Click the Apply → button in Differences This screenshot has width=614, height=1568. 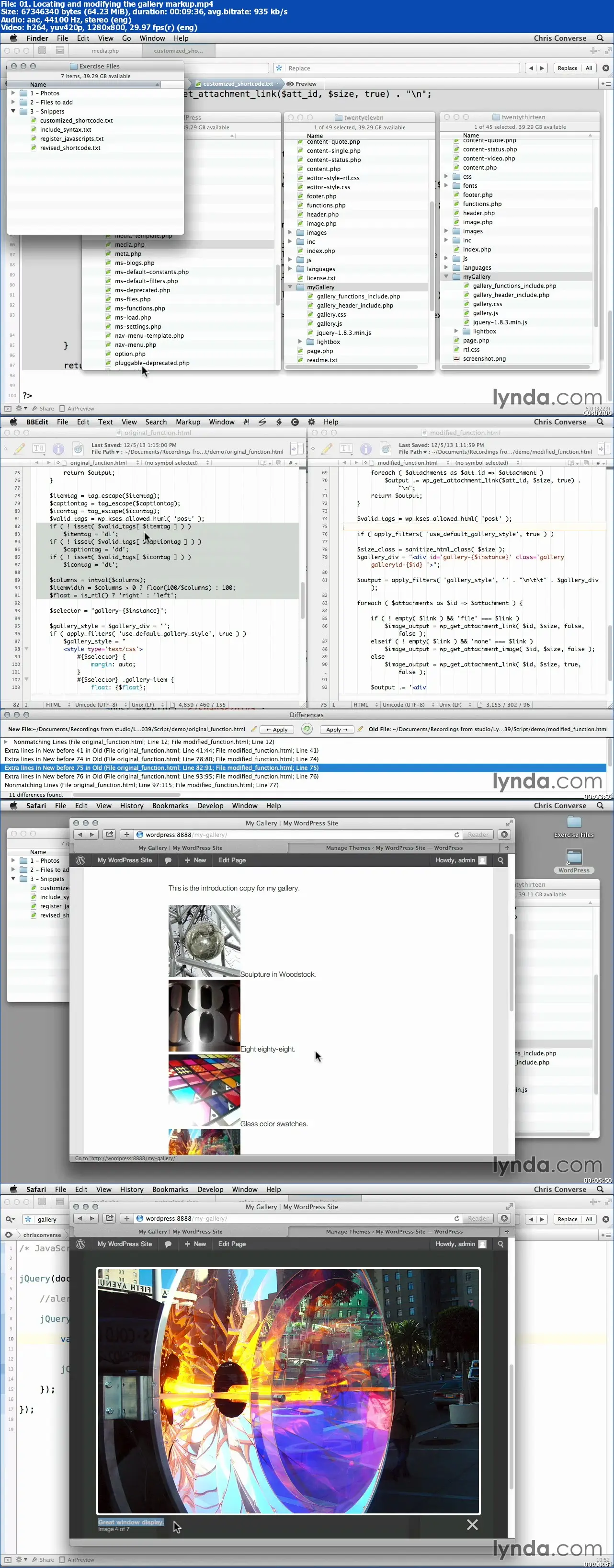(337, 729)
